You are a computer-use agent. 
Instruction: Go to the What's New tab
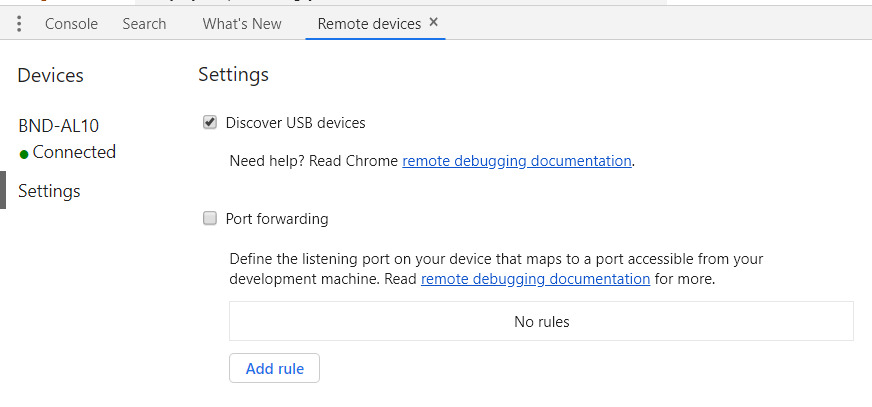pos(242,24)
